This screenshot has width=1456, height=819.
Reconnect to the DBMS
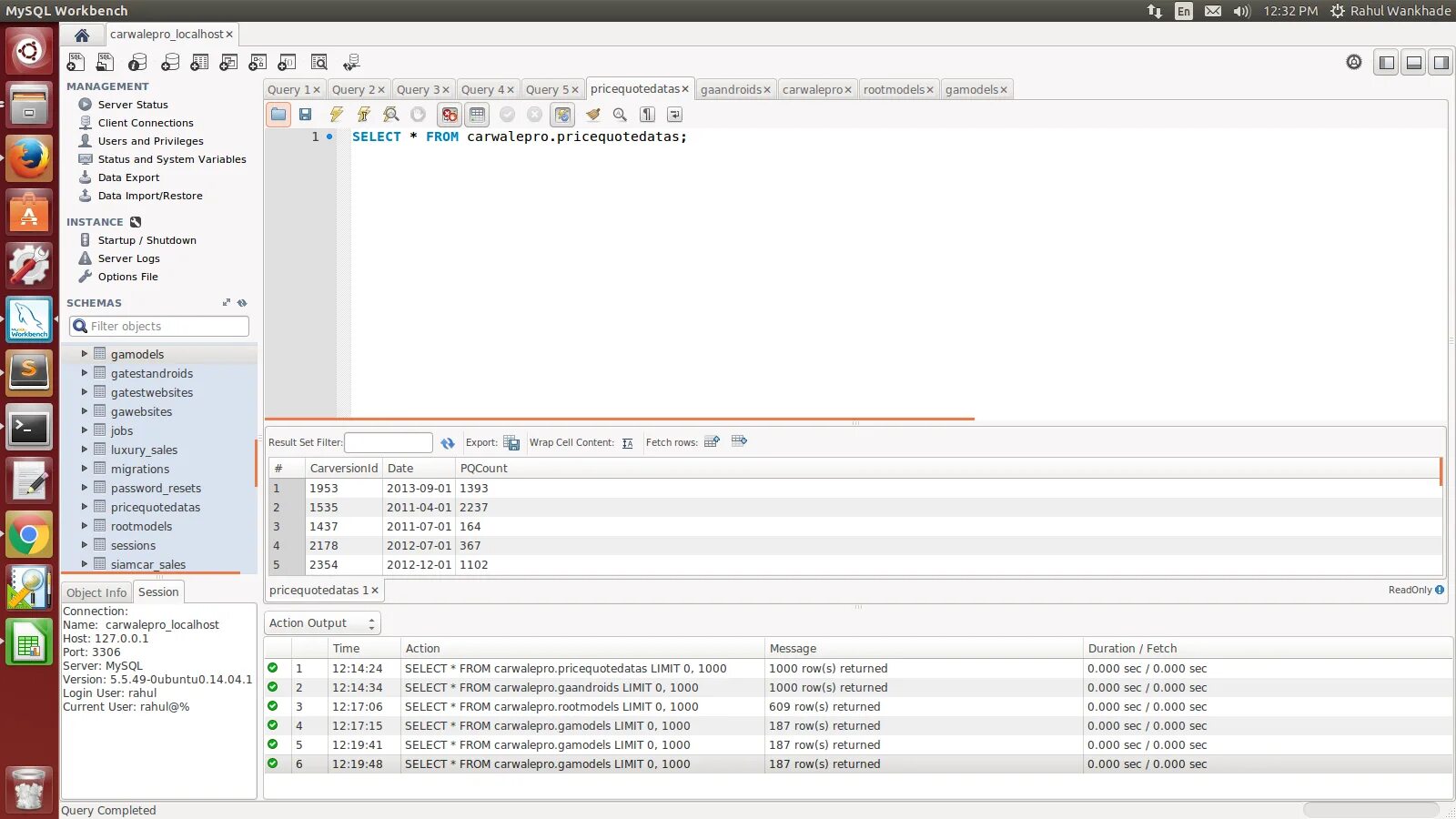point(351,62)
